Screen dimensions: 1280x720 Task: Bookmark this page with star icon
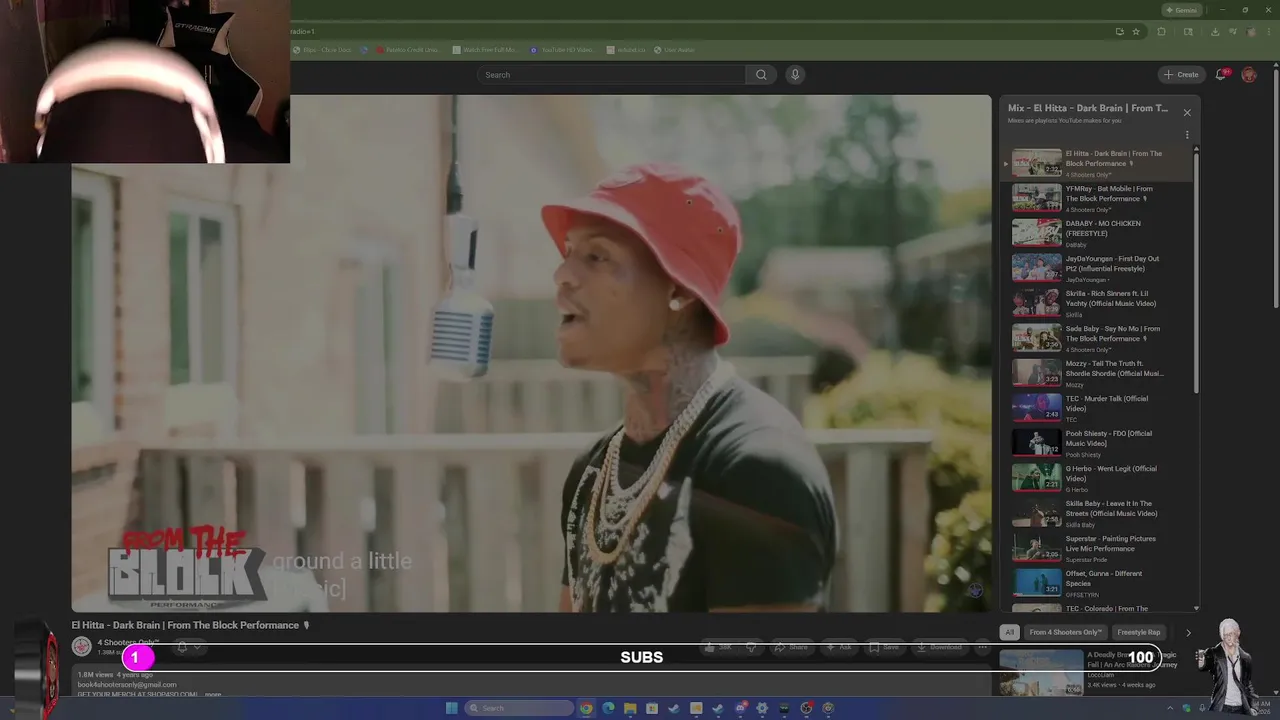tap(1136, 31)
